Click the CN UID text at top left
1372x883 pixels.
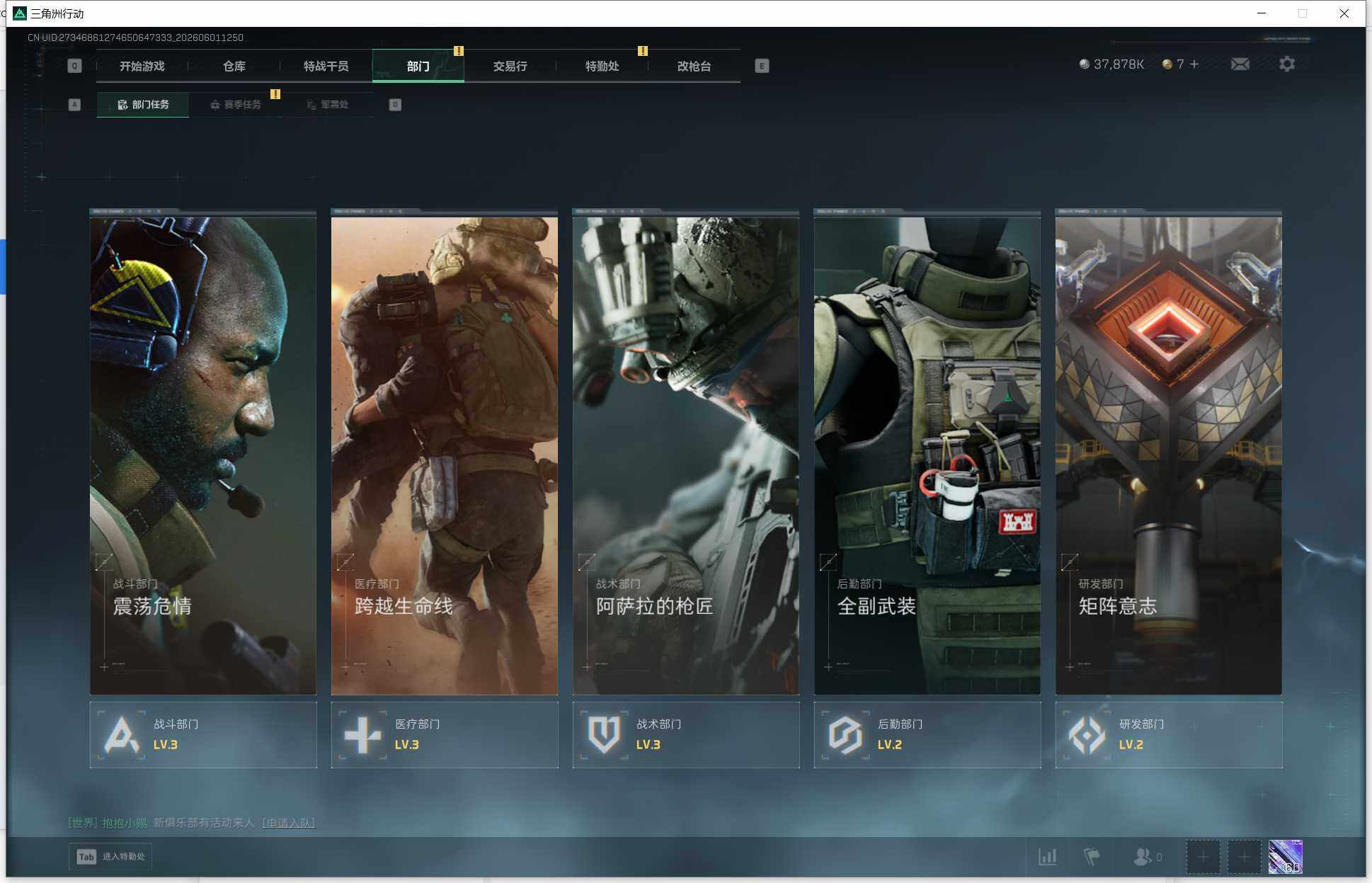point(135,38)
